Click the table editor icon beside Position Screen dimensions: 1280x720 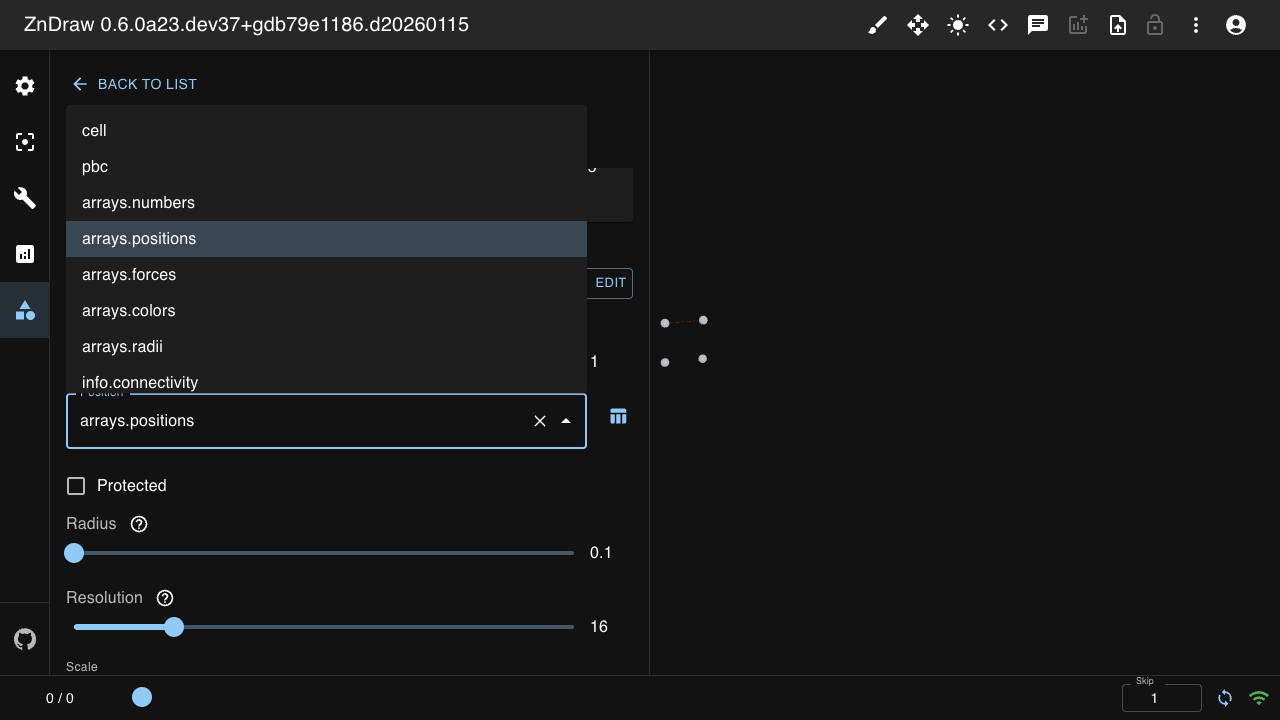tap(618, 416)
